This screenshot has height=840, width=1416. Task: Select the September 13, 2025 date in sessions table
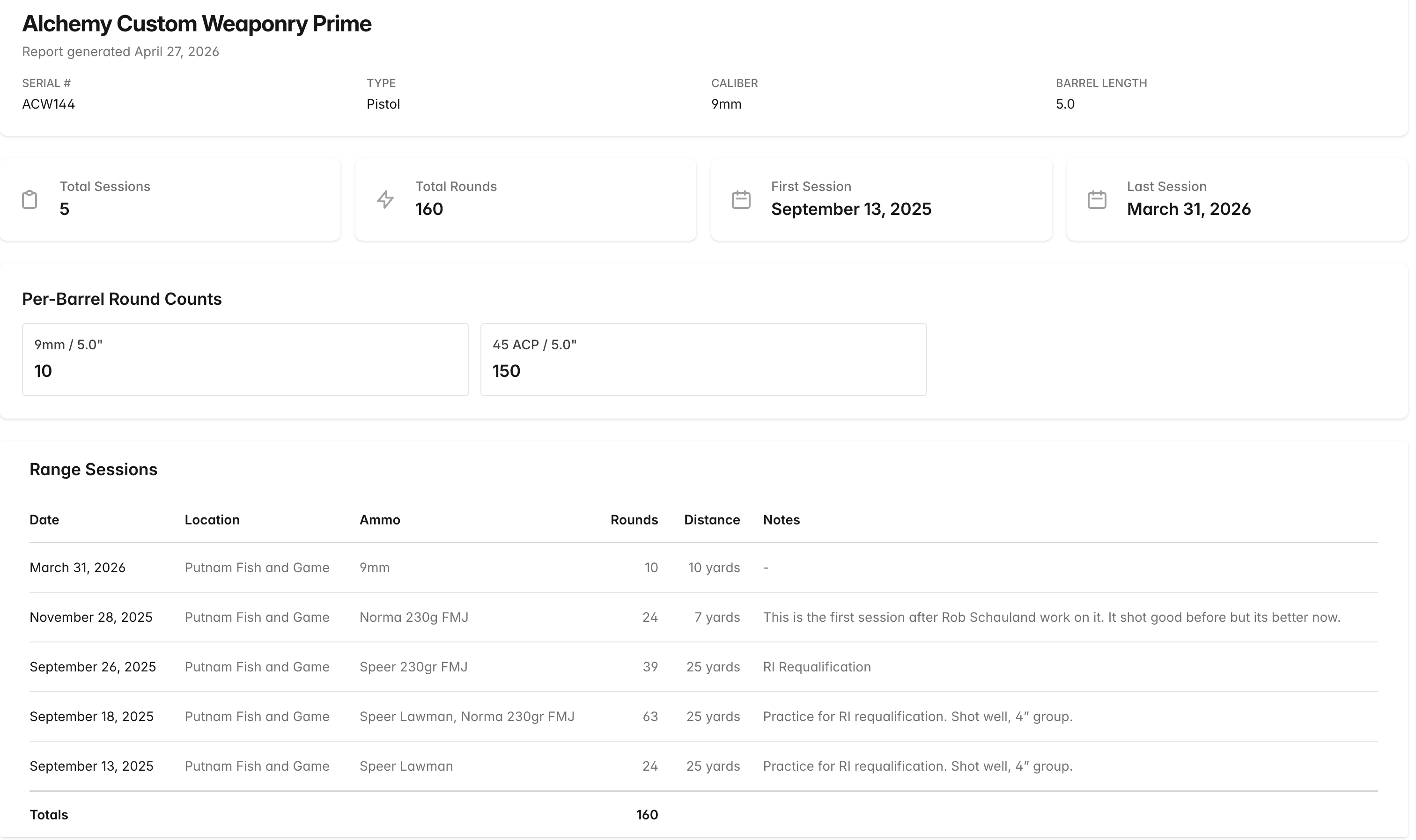click(x=92, y=766)
